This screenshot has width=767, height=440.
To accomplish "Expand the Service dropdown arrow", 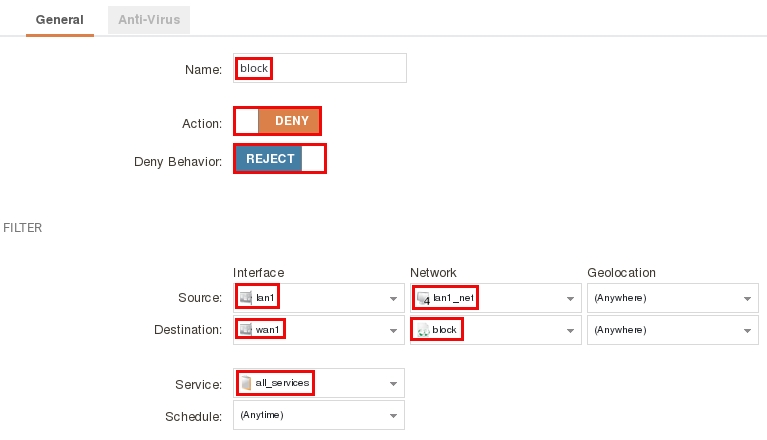I will (x=393, y=383).
